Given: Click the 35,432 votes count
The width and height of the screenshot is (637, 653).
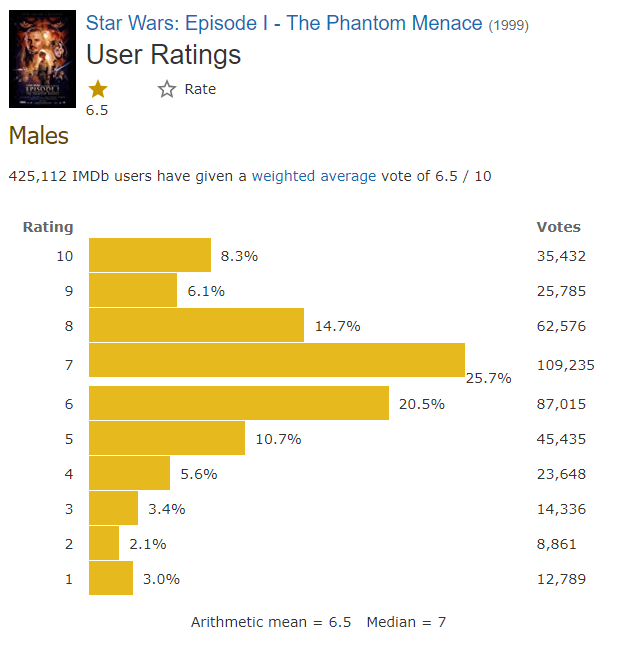Looking at the screenshot, I should (x=561, y=256).
